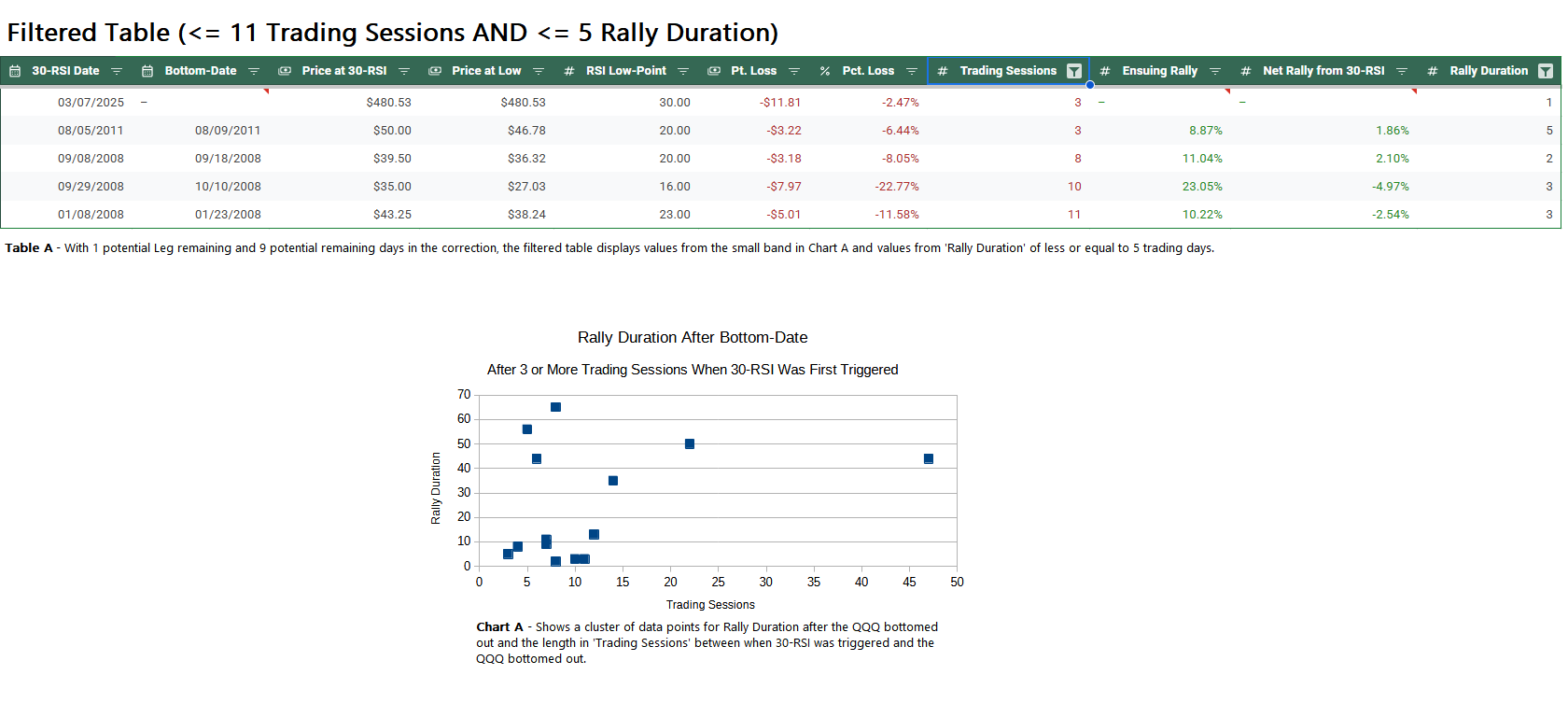Open the 30-RSI Date column filter dropdown
The height and width of the screenshot is (717, 1568).
pyautogui.click(x=117, y=71)
